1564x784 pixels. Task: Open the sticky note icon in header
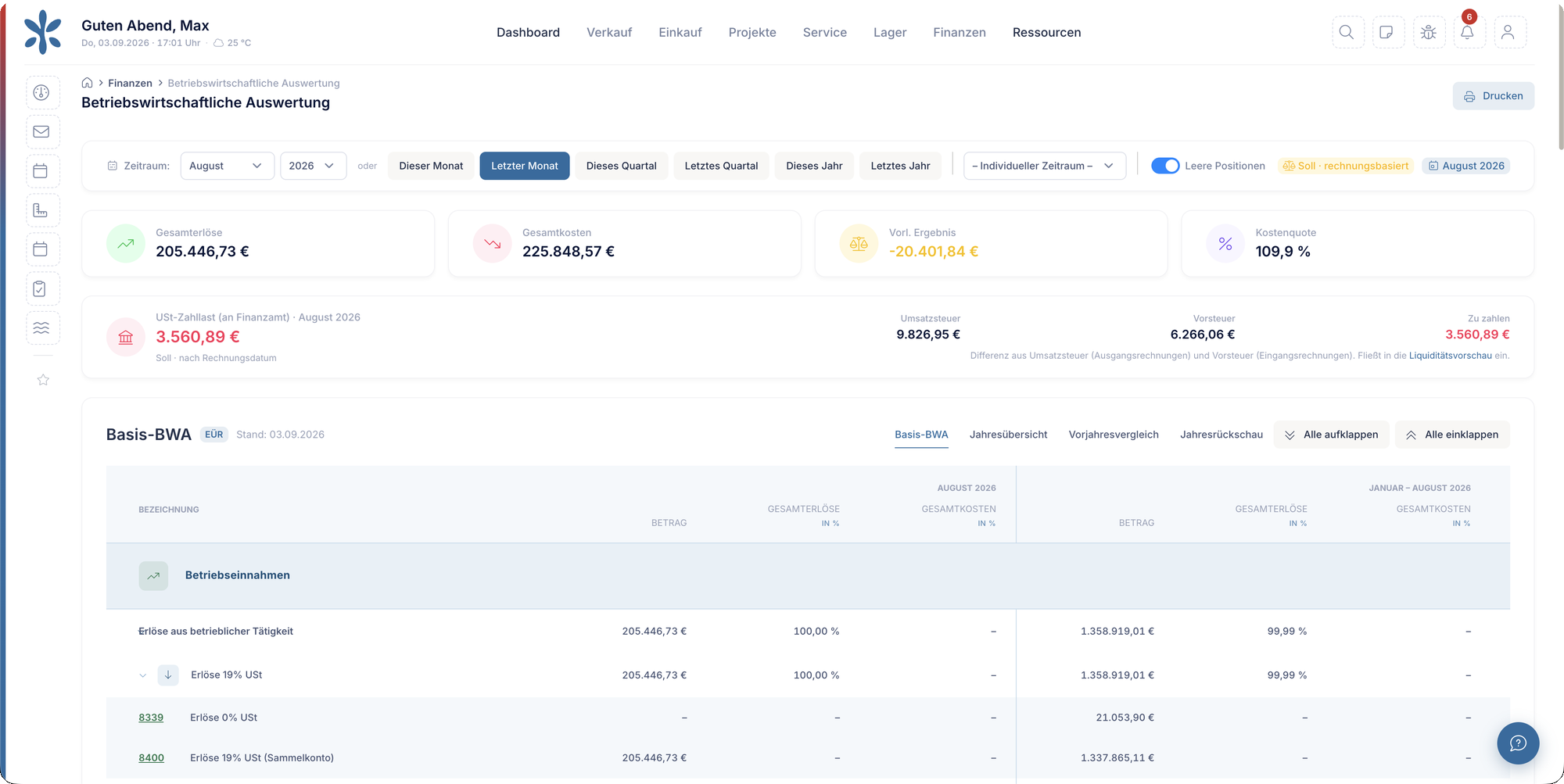coord(1387,32)
